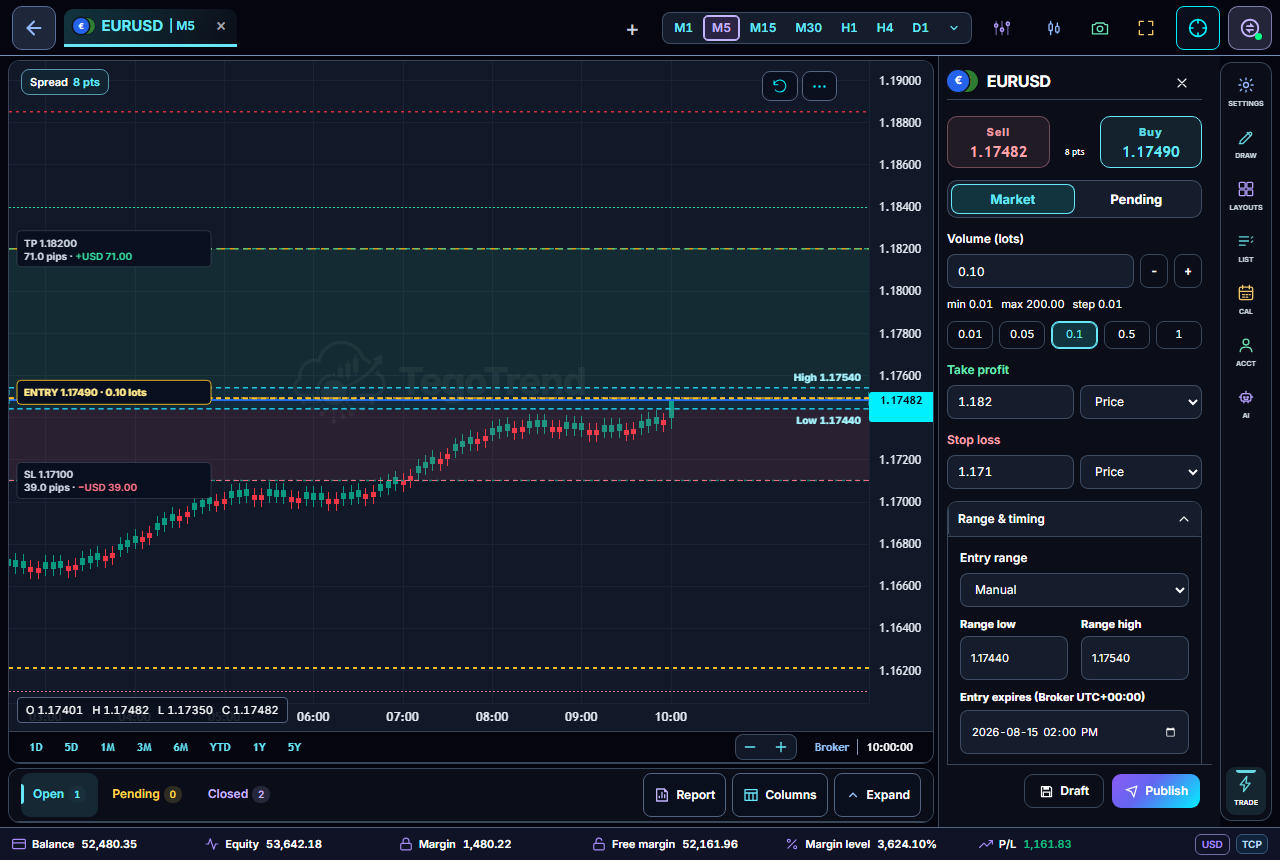Click the Range low input field

[1014, 658]
